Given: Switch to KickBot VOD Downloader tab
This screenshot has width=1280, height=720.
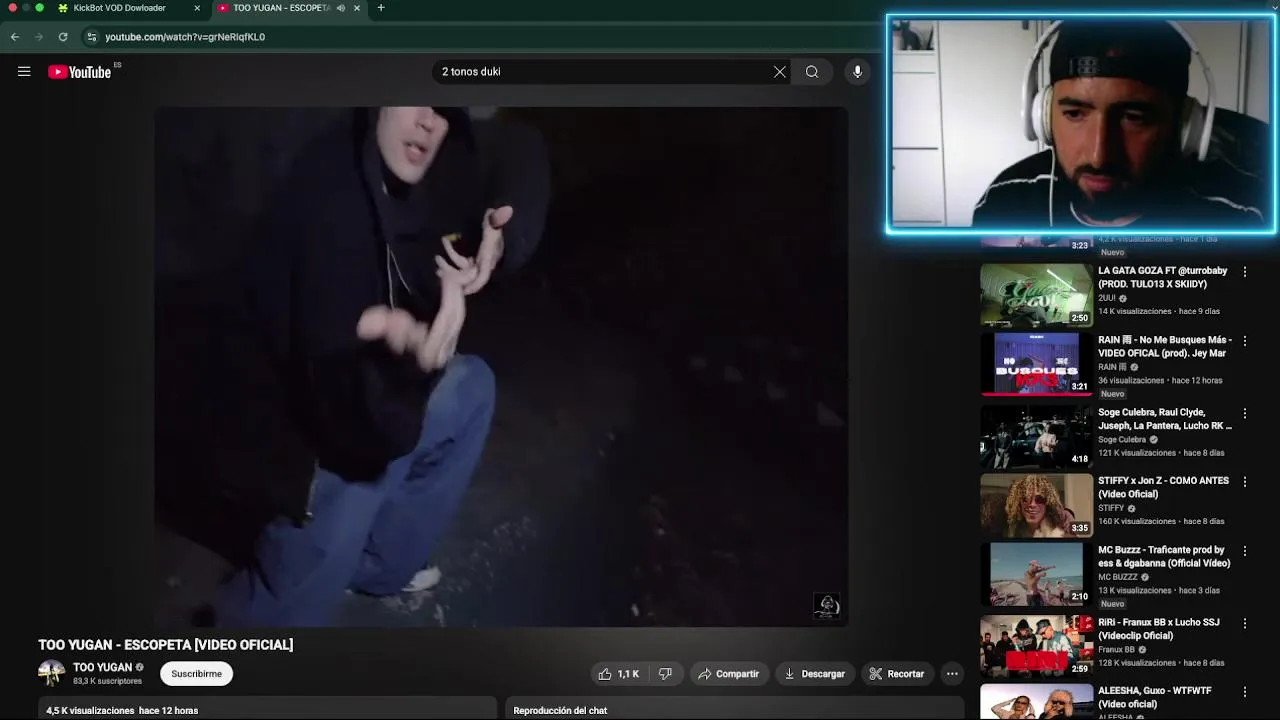Looking at the screenshot, I should [x=119, y=8].
